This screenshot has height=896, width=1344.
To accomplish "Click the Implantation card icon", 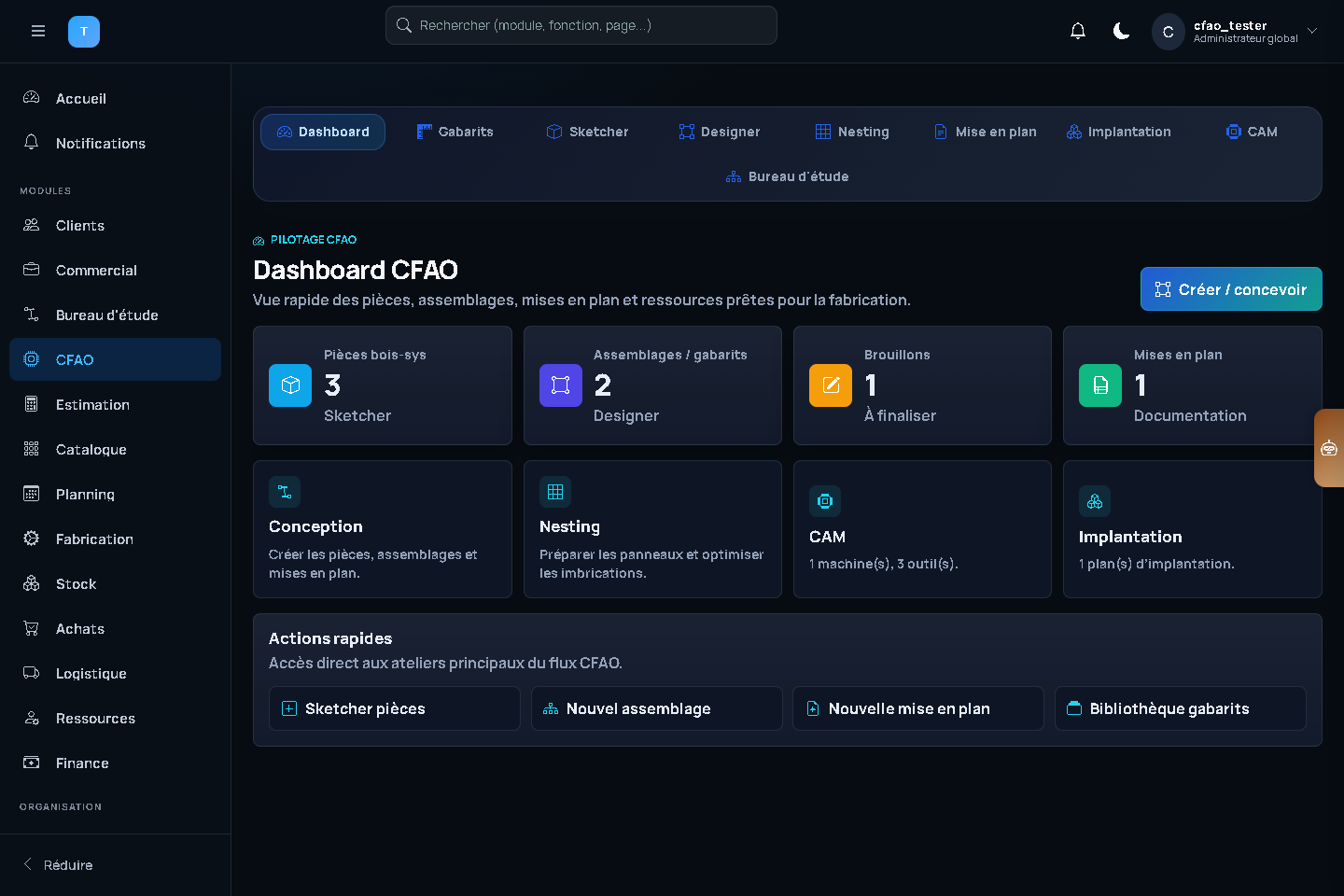I will point(1095,501).
